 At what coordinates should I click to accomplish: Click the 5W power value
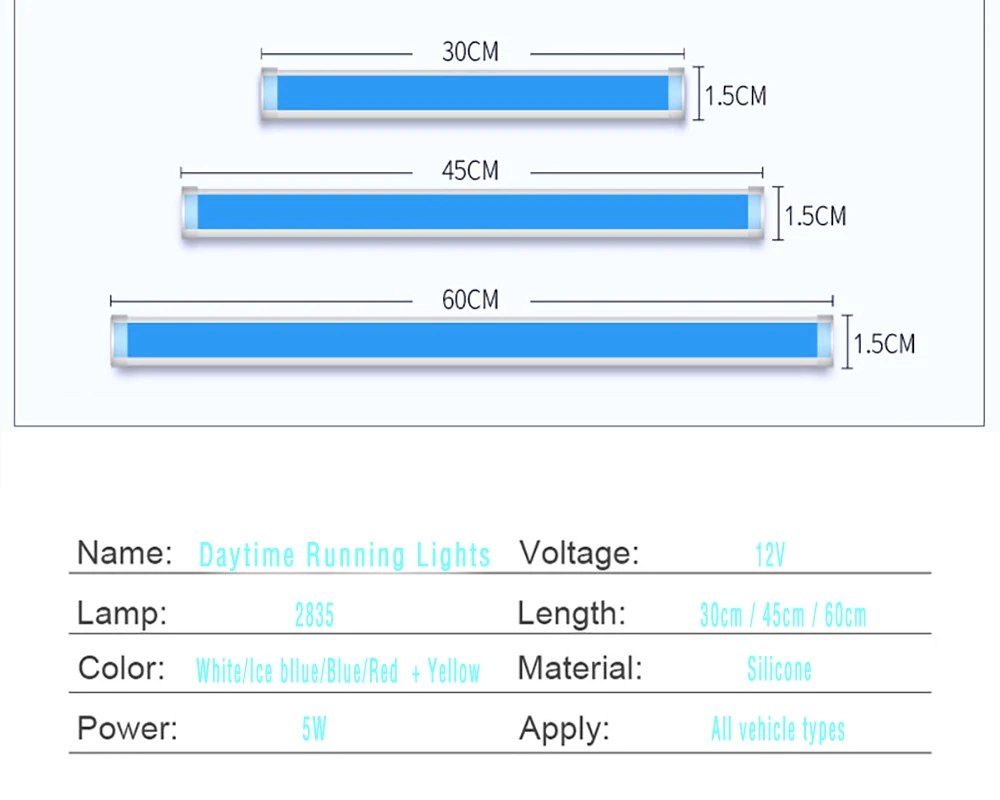314,729
